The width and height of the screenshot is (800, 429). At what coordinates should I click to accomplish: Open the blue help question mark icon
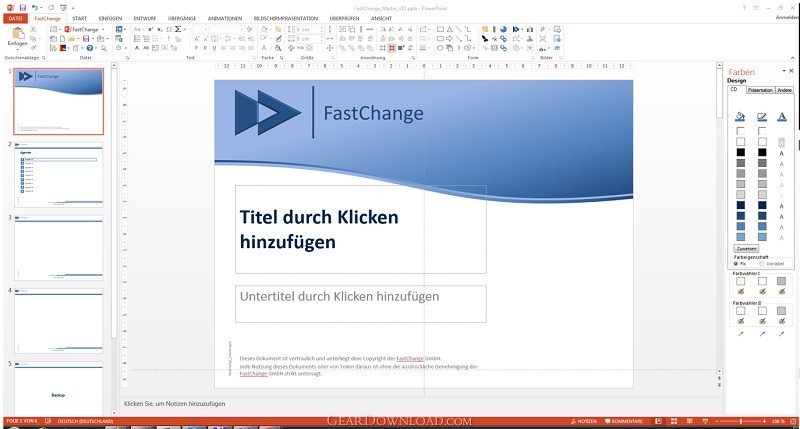tap(90, 48)
